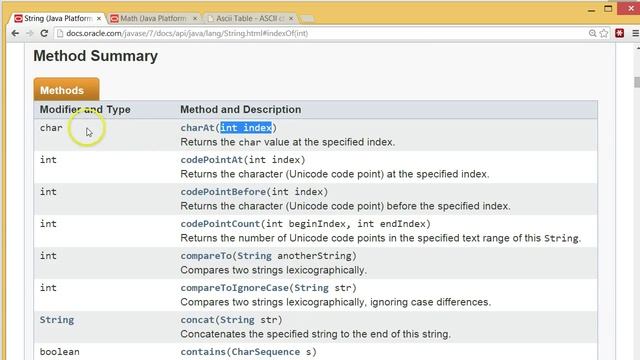Select the String (Java Platform) tab
The height and width of the screenshot is (360, 640).
(58, 19)
